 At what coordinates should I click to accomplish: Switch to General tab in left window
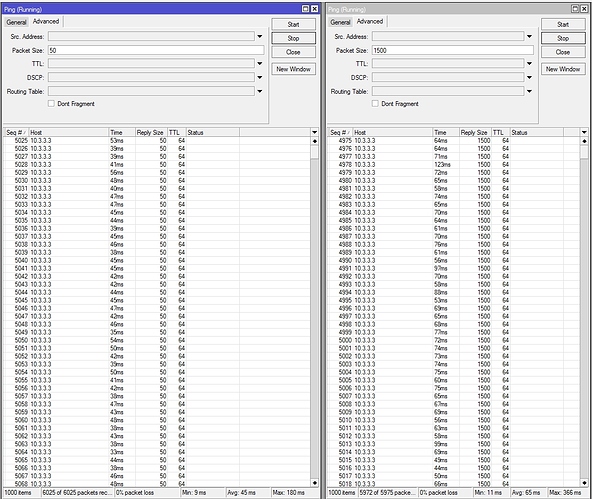16,22
